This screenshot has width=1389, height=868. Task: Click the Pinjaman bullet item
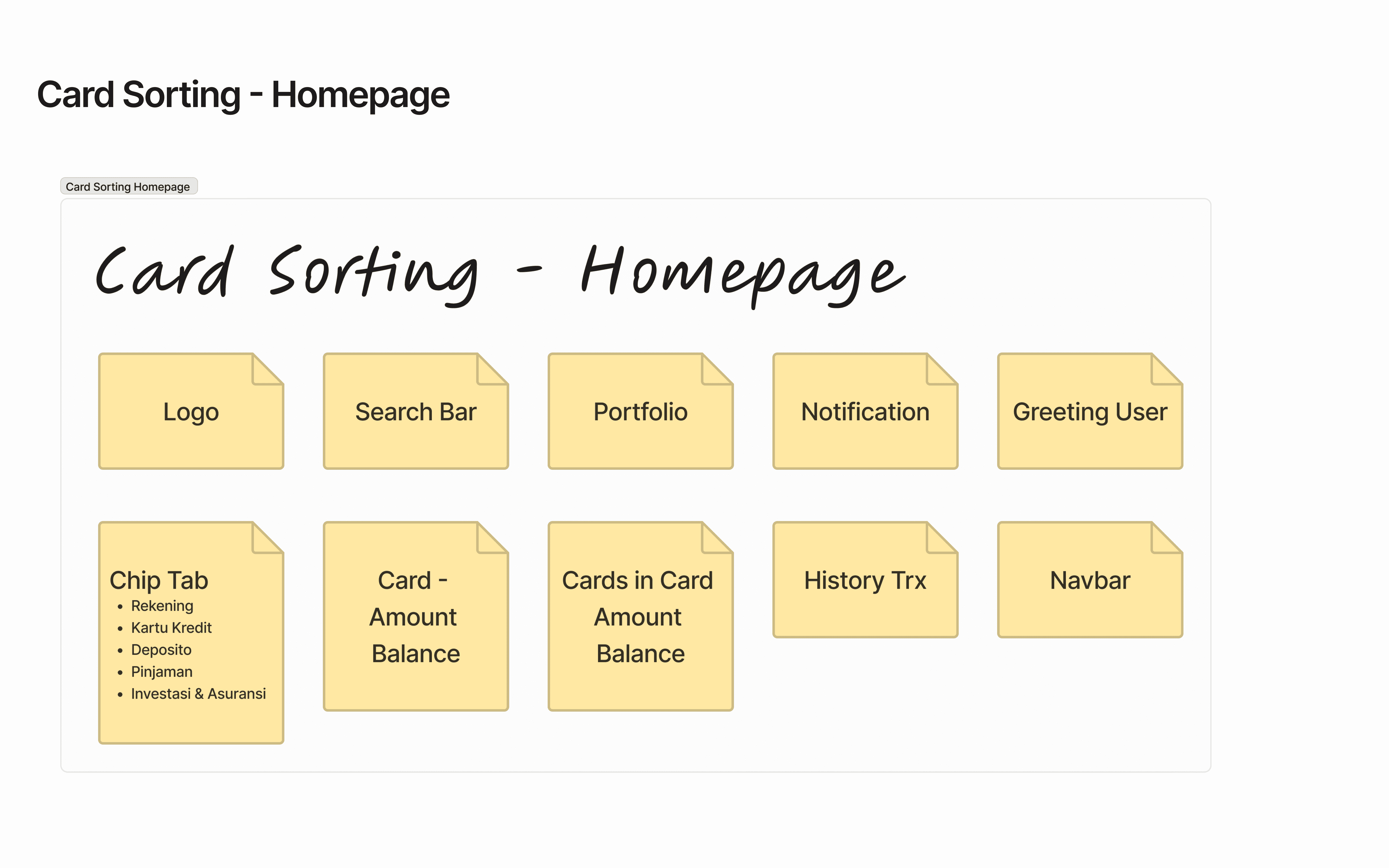pyautogui.click(x=162, y=672)
